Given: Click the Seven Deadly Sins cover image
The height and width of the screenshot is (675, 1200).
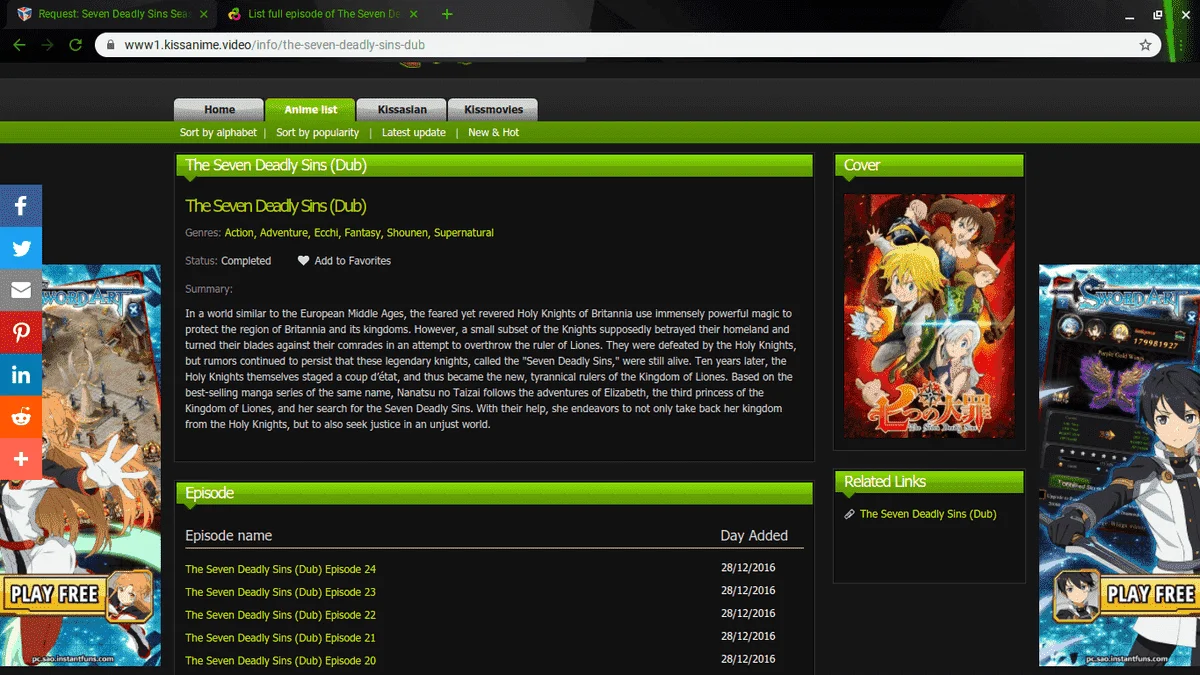Looking at the screenshot, I should click(929, 316).
